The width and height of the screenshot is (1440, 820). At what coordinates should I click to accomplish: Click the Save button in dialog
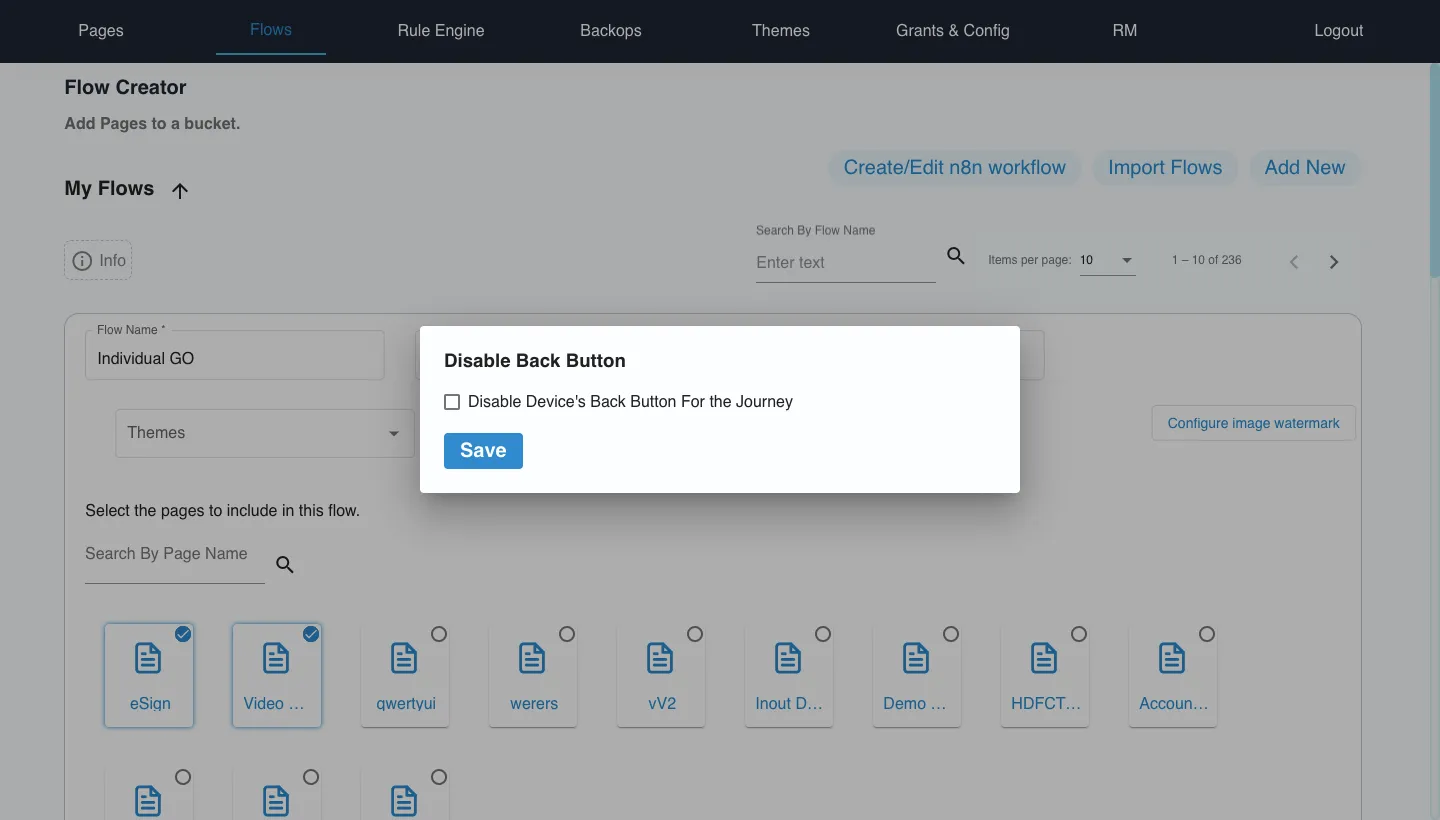(x=483, y=451)
